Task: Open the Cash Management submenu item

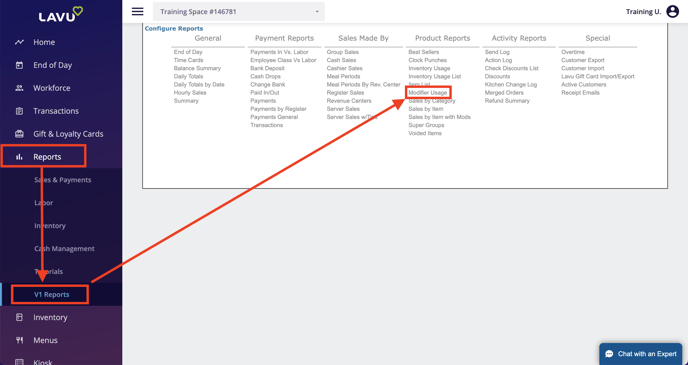Action: [64, 249]
